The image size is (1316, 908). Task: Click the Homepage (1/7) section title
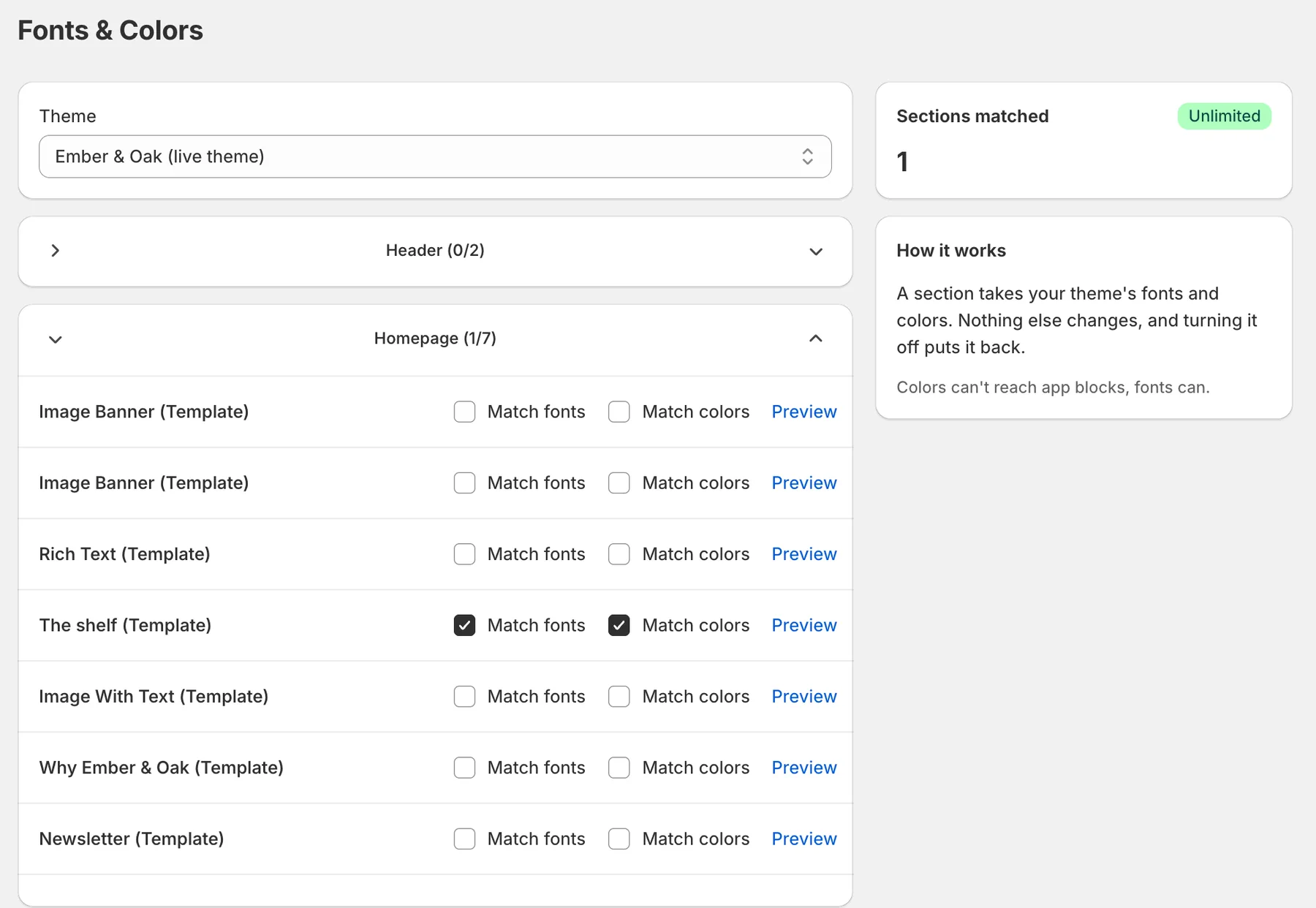(x=435, y=338)
